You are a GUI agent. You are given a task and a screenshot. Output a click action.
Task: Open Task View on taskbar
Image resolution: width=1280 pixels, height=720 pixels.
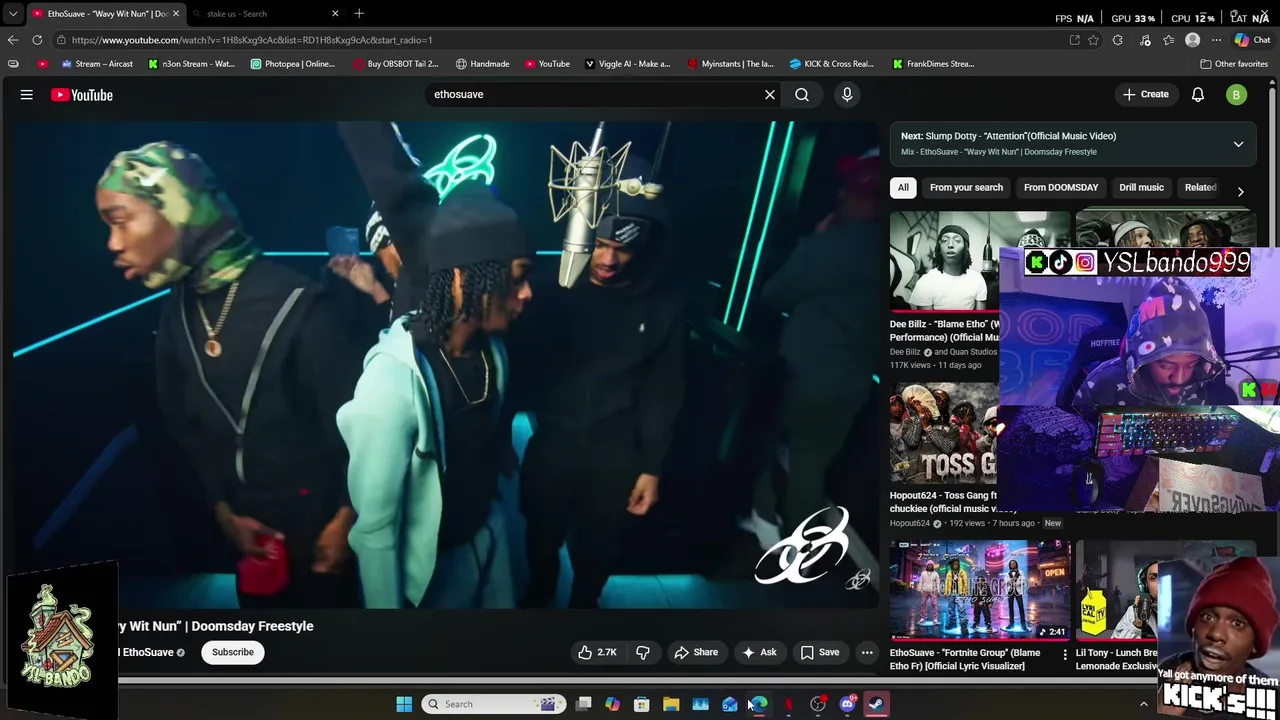pos(584,704)
